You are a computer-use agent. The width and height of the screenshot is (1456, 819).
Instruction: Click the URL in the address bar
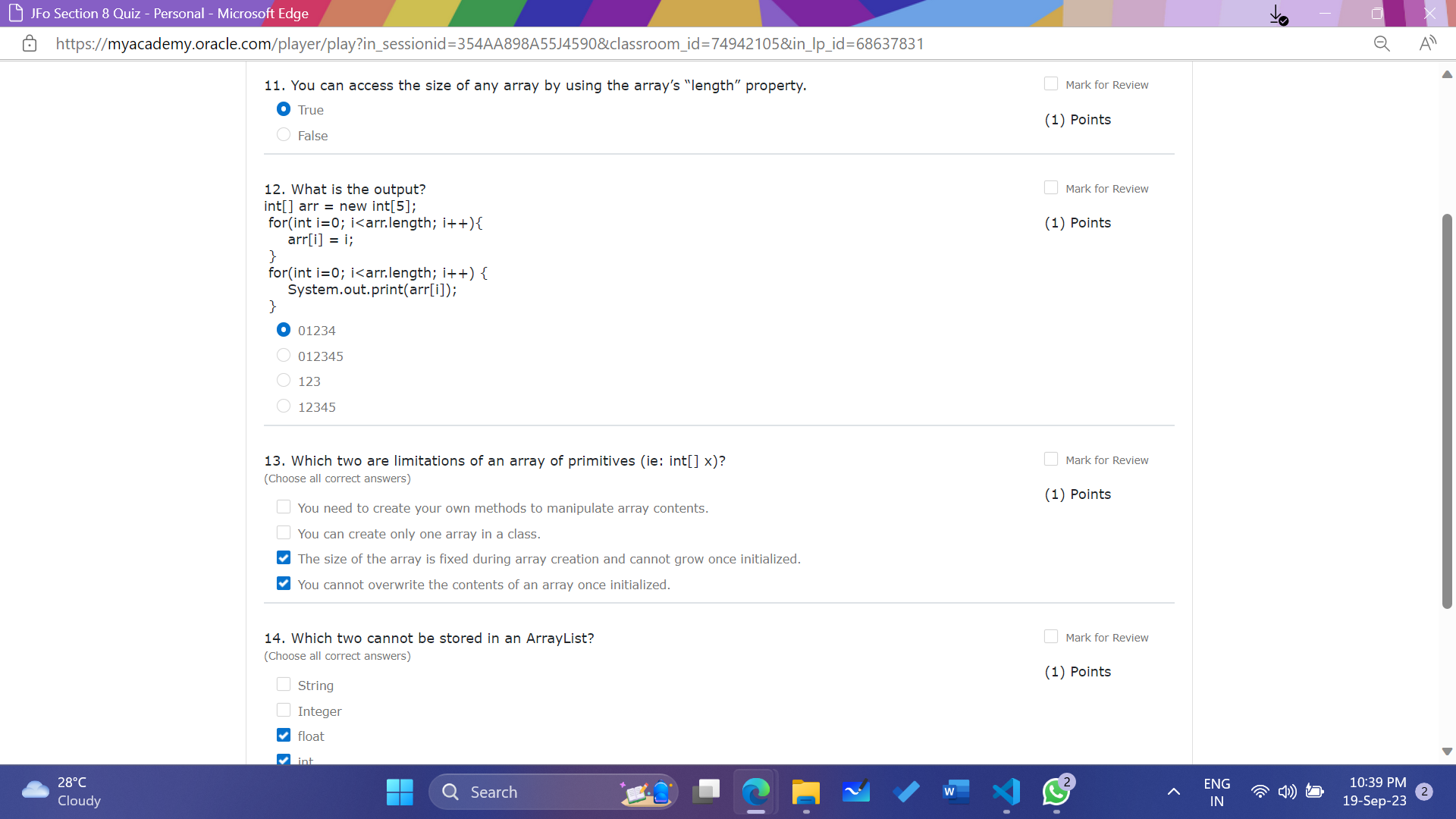[x=489, y=44]
